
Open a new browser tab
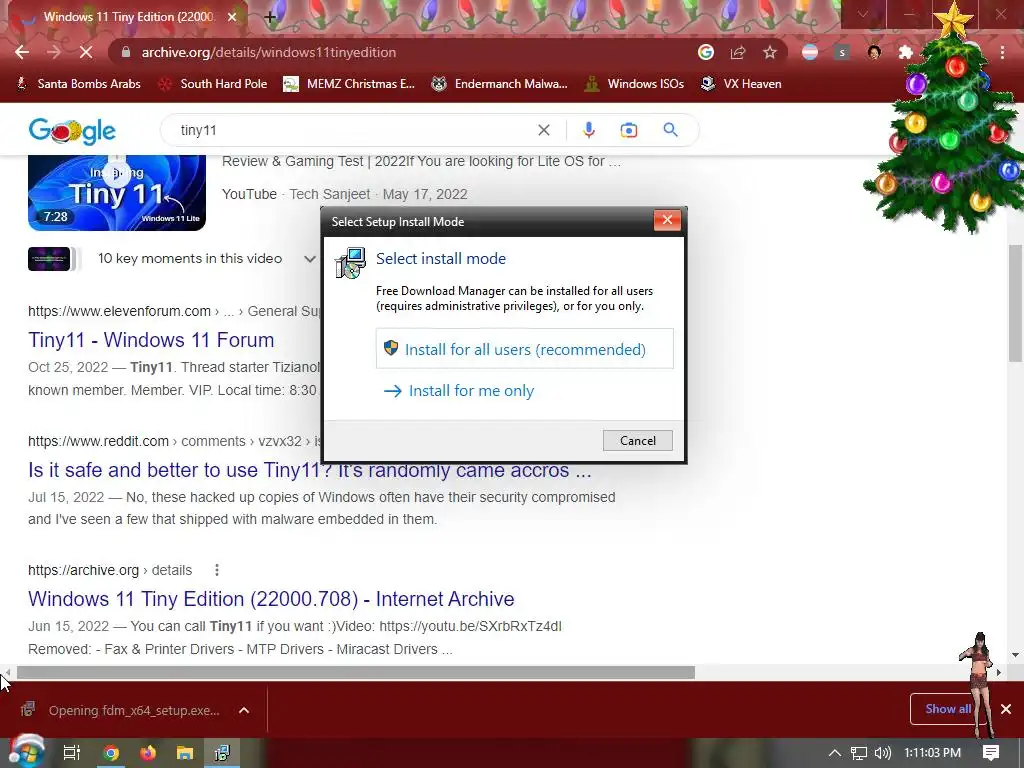(270, 17)
